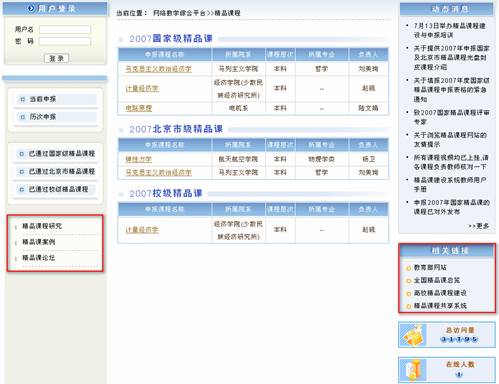Click the 2007校级精品课 section heading
The image size is (499, 384).
[x=166, y=193]
